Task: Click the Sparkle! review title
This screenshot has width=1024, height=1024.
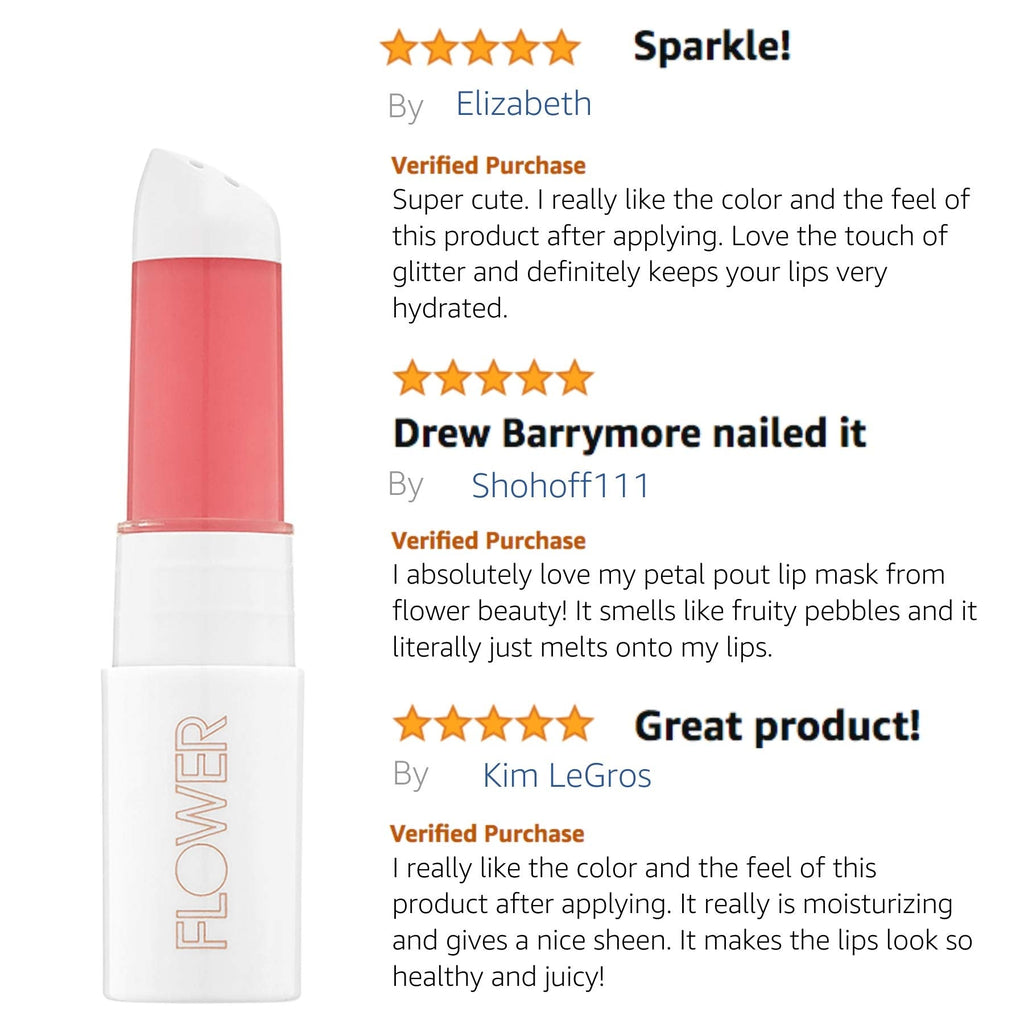Action: click(712, 46)
